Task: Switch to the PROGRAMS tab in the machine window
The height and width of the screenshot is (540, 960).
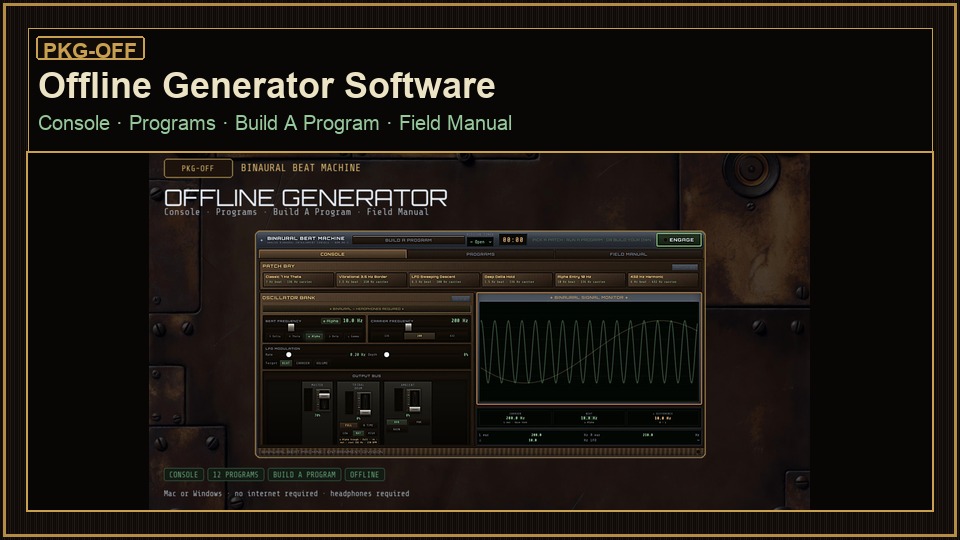Action: [x=481, y=254]
